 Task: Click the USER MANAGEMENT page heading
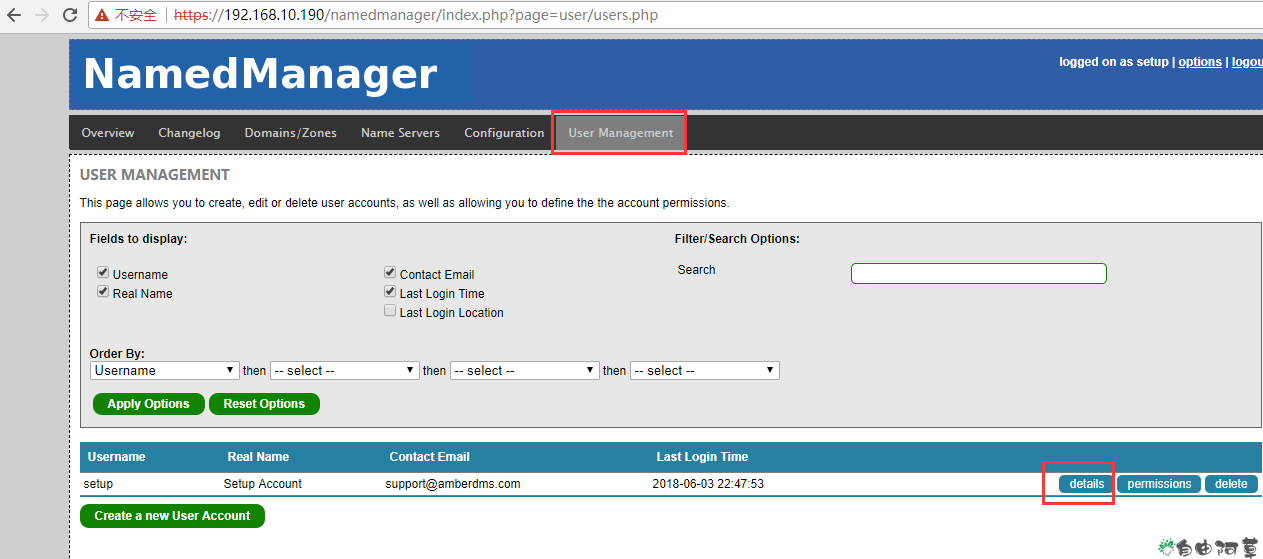[155, 175]
